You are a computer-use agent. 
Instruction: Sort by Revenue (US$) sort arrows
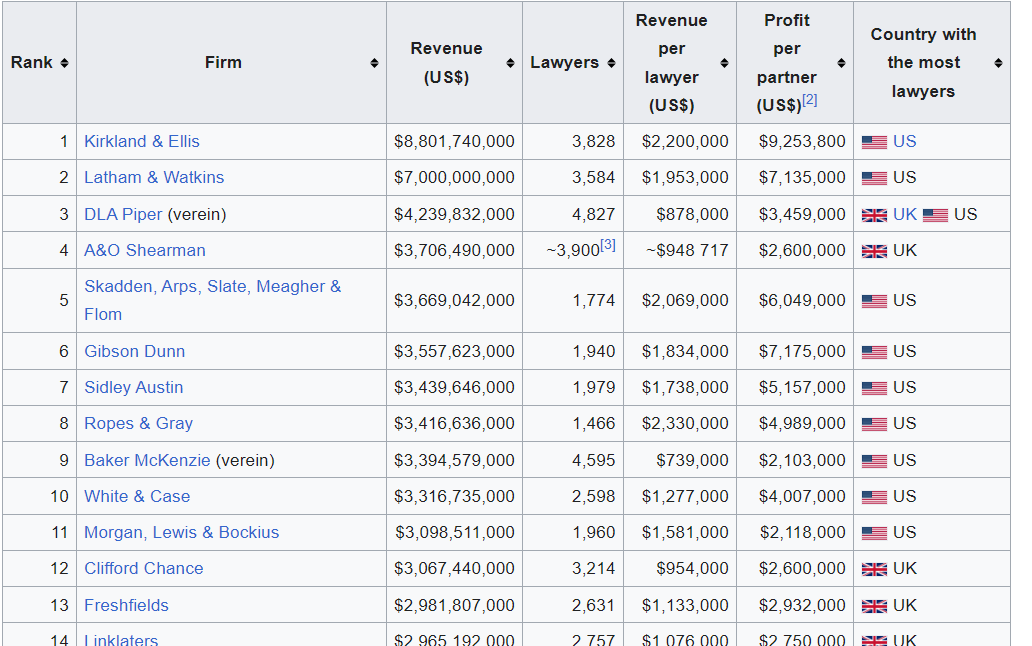tap(510, 63)
